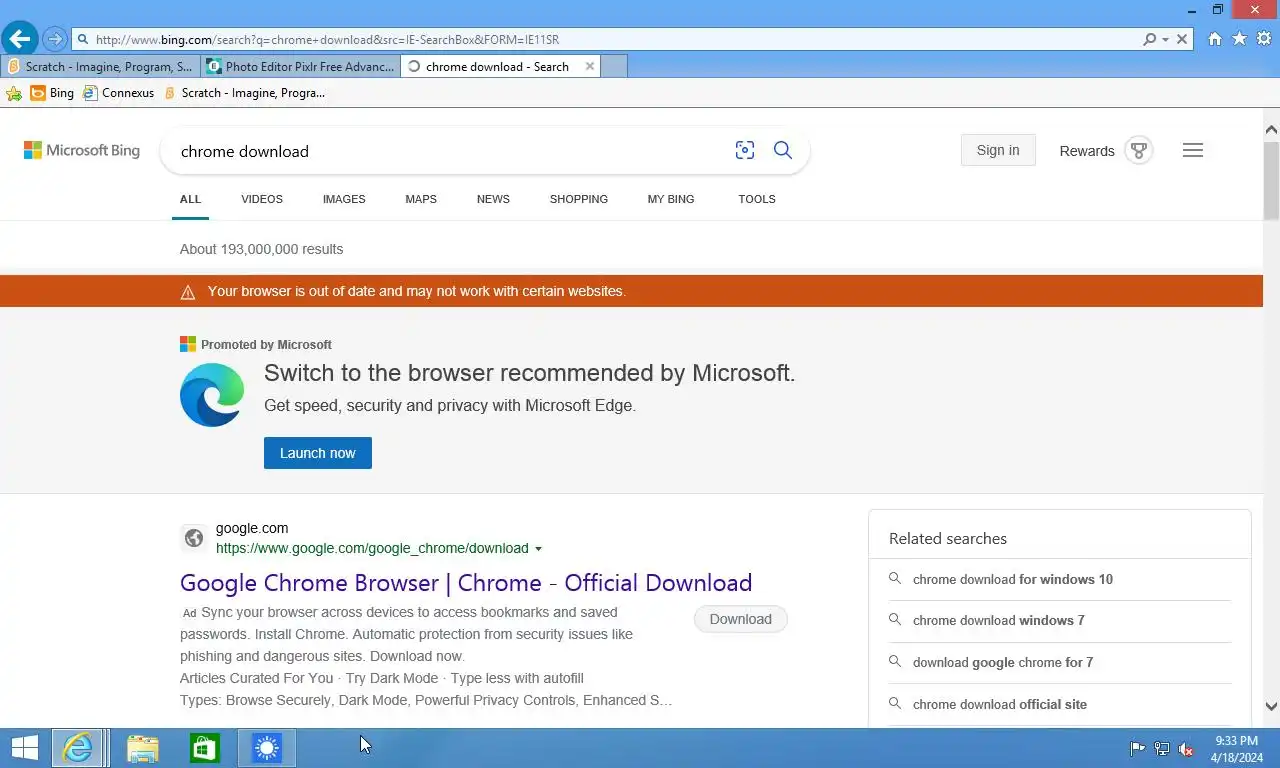Viewport: 1280px width, 768px height.
Task: Select related search chrome download for windows 10
Action: [1013, 579]
